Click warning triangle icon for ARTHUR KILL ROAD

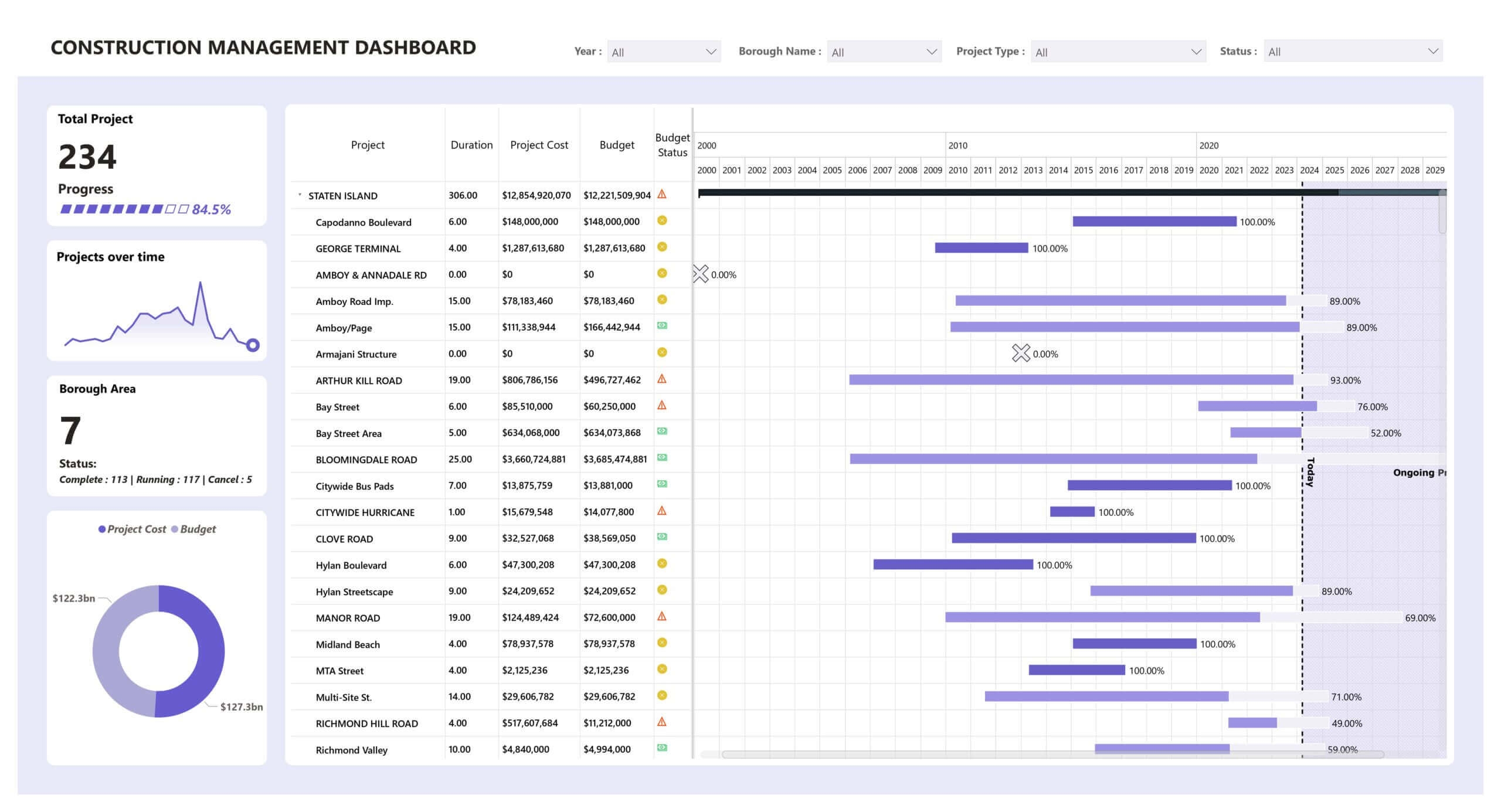pos(662,379)
